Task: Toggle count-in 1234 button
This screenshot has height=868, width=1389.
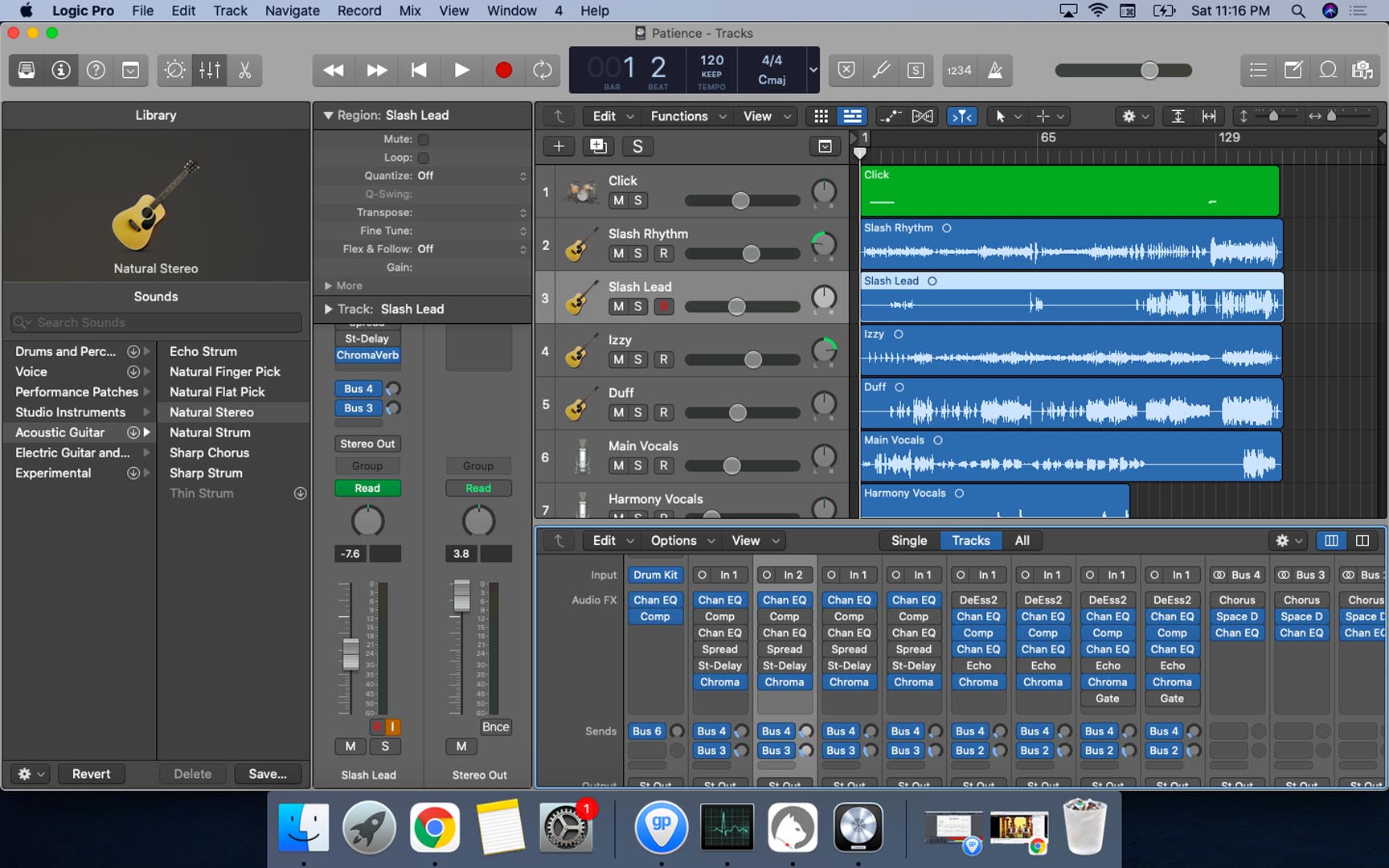Action: tap(959, 70)
